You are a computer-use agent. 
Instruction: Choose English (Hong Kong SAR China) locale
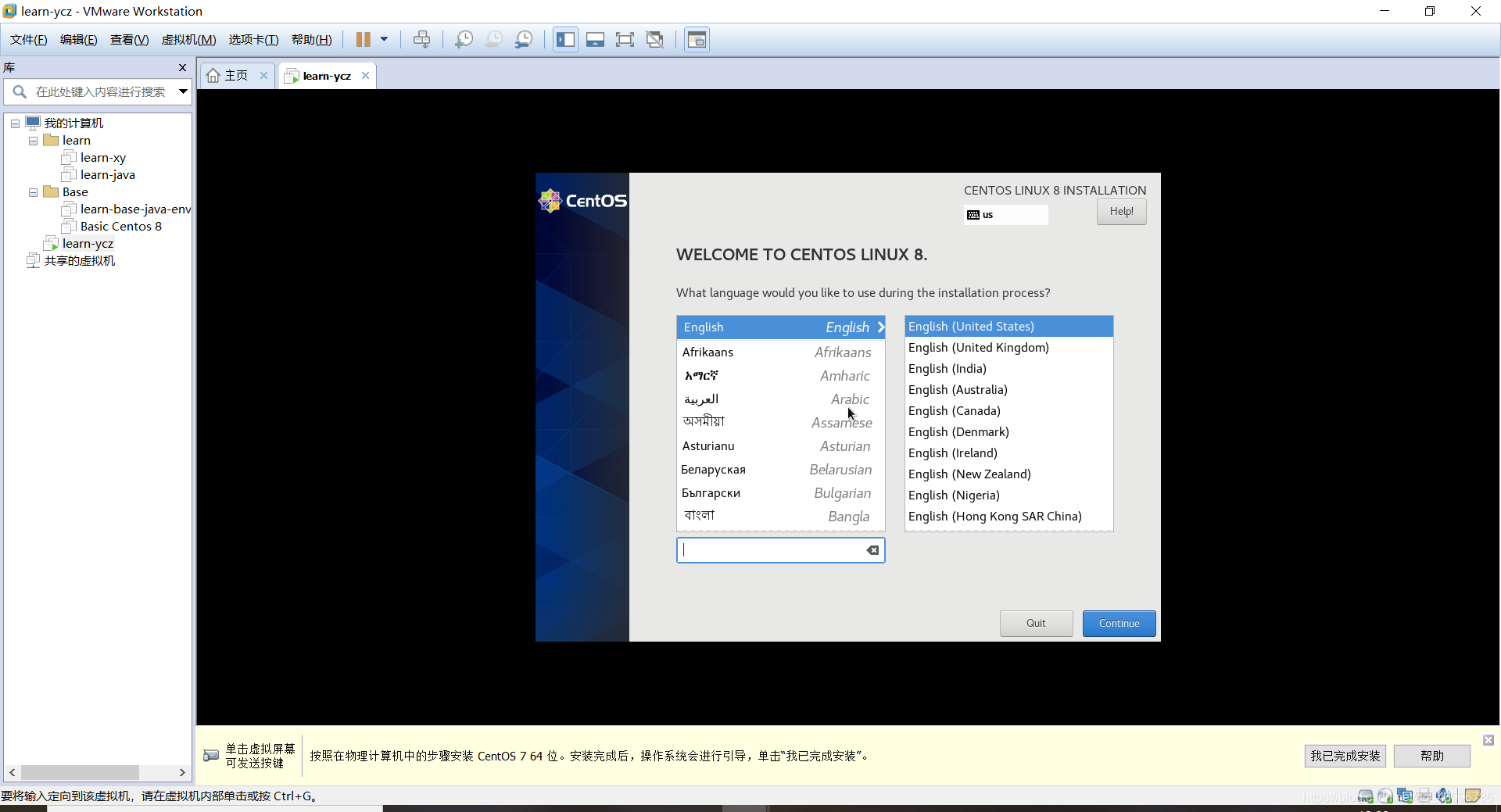click(1008, 517)
